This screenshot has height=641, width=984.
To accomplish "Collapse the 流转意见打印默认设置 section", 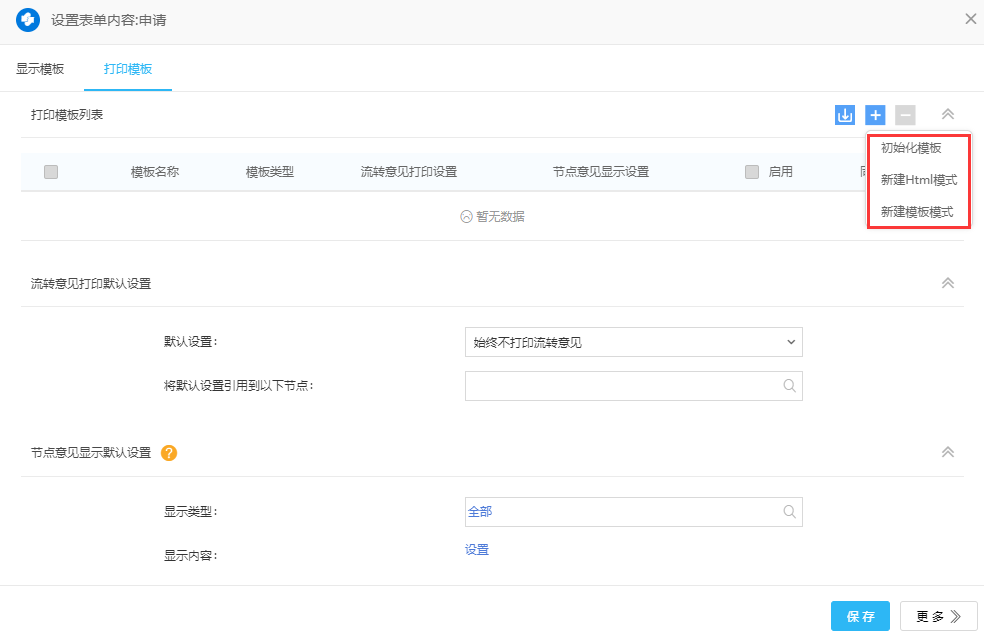I will tap(948, 283).
